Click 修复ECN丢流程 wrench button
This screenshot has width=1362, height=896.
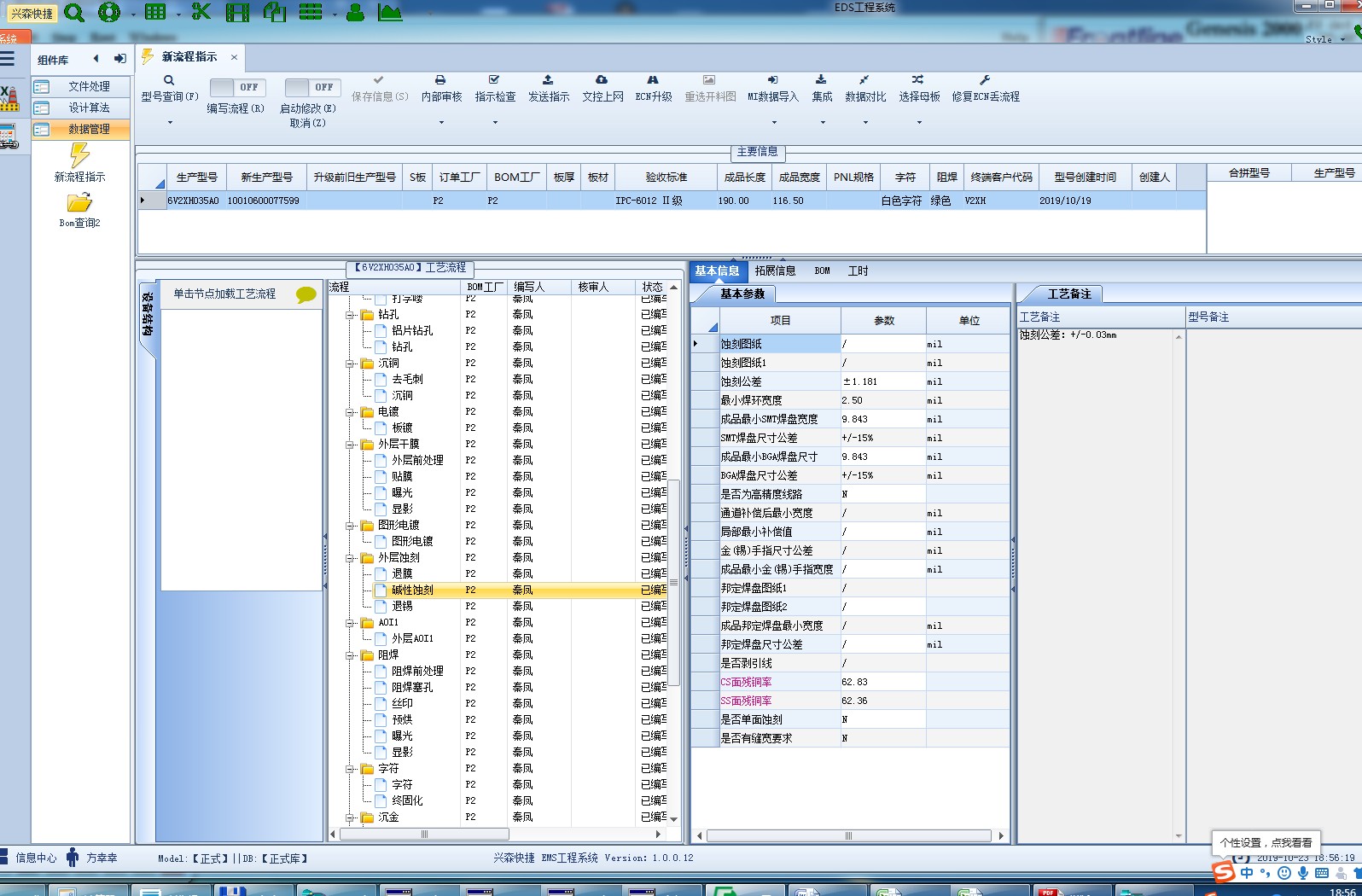click(986, 88)
